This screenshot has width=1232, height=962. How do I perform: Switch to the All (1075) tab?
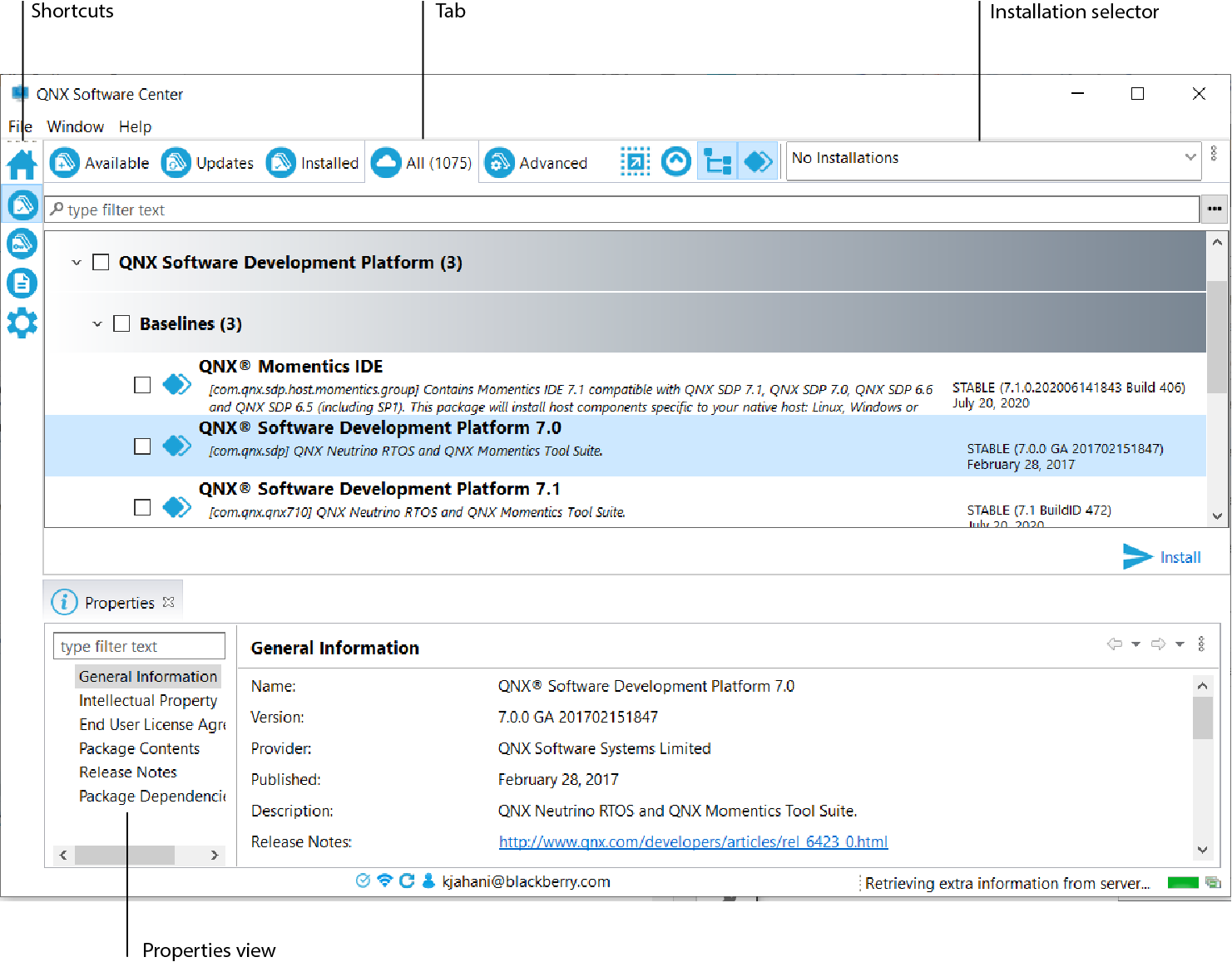(422, 162)
